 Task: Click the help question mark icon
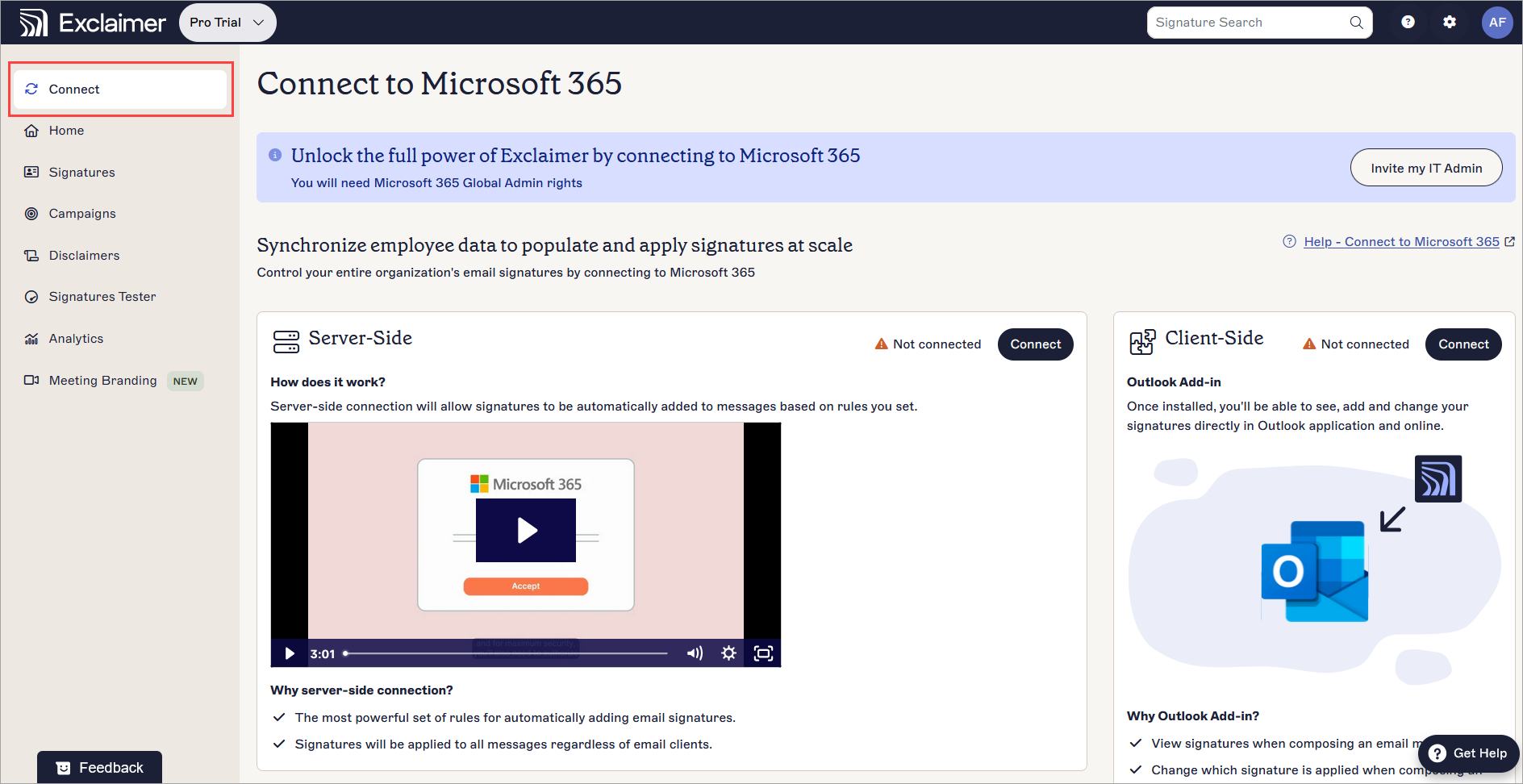1408,23
